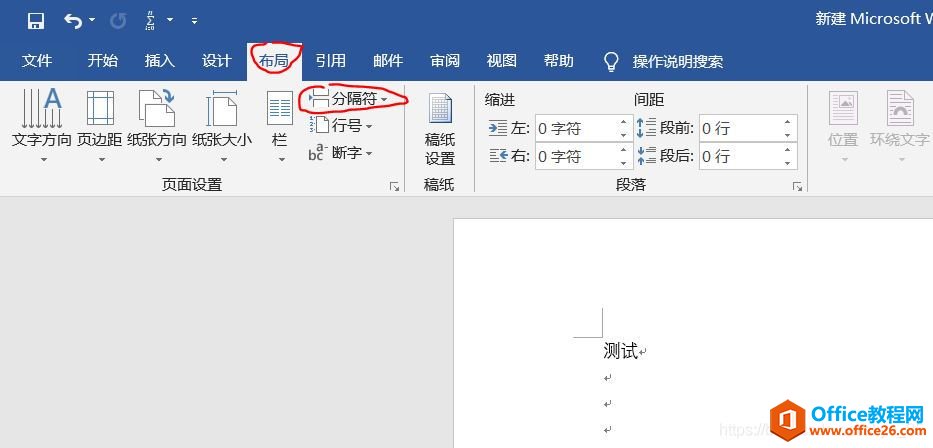The image size is (933, 448).
Task: Switch to the 引用 tab
Action: tap(331, 61)
